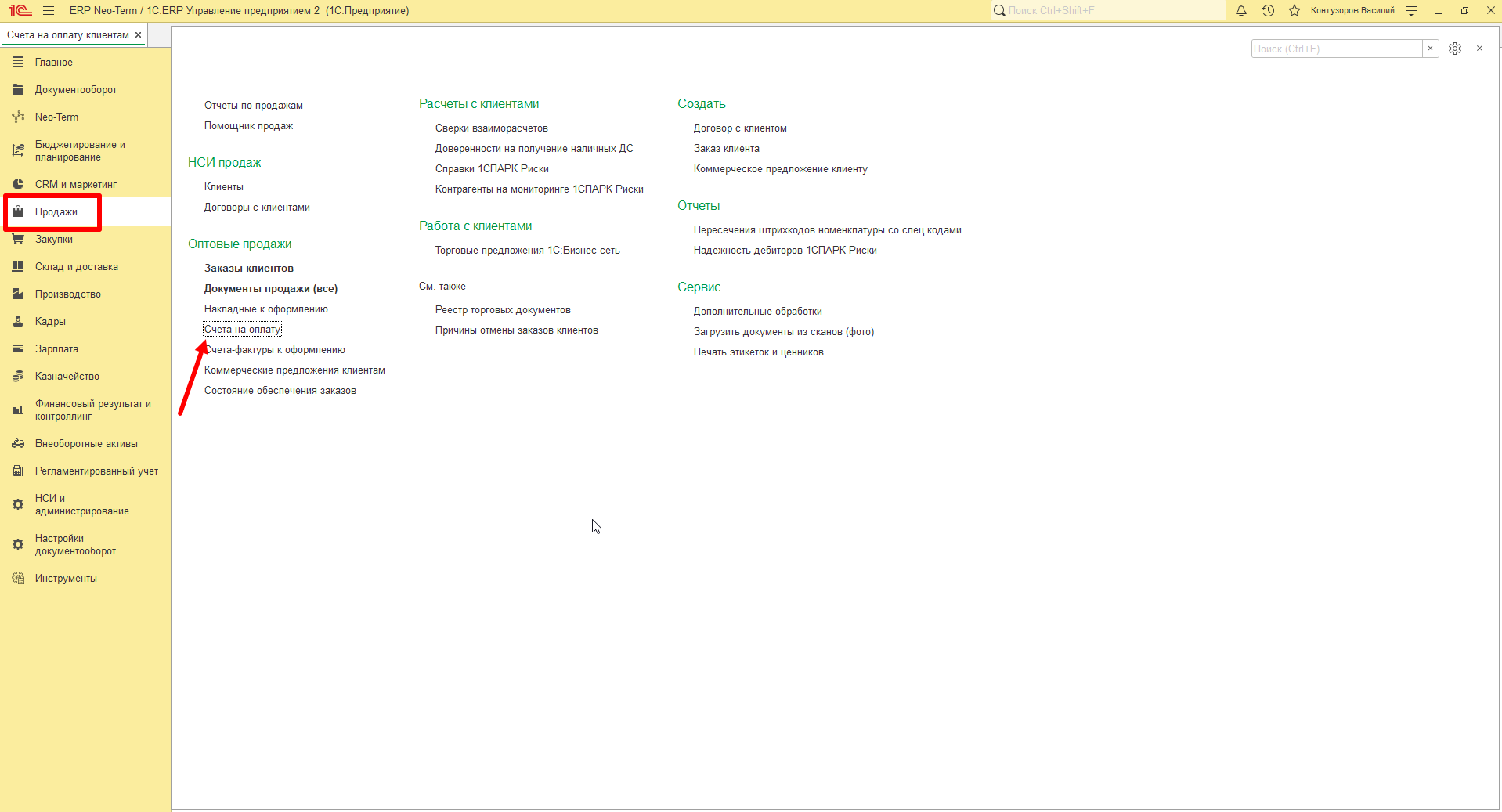Open "Реестр торговых документов"
Screen dimensions: 1502x812
503,310
